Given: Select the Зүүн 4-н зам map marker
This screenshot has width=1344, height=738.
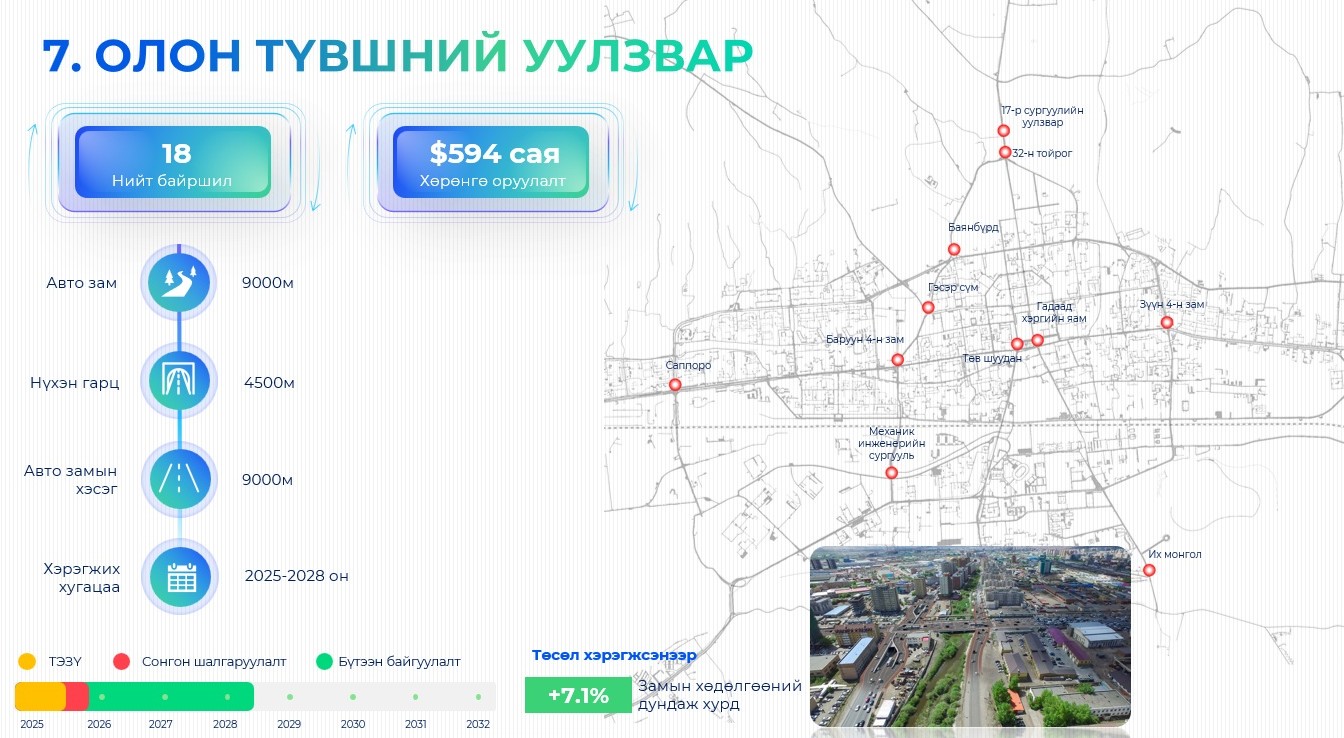Looking at the screenshot, I should [x=1166, y=322].
